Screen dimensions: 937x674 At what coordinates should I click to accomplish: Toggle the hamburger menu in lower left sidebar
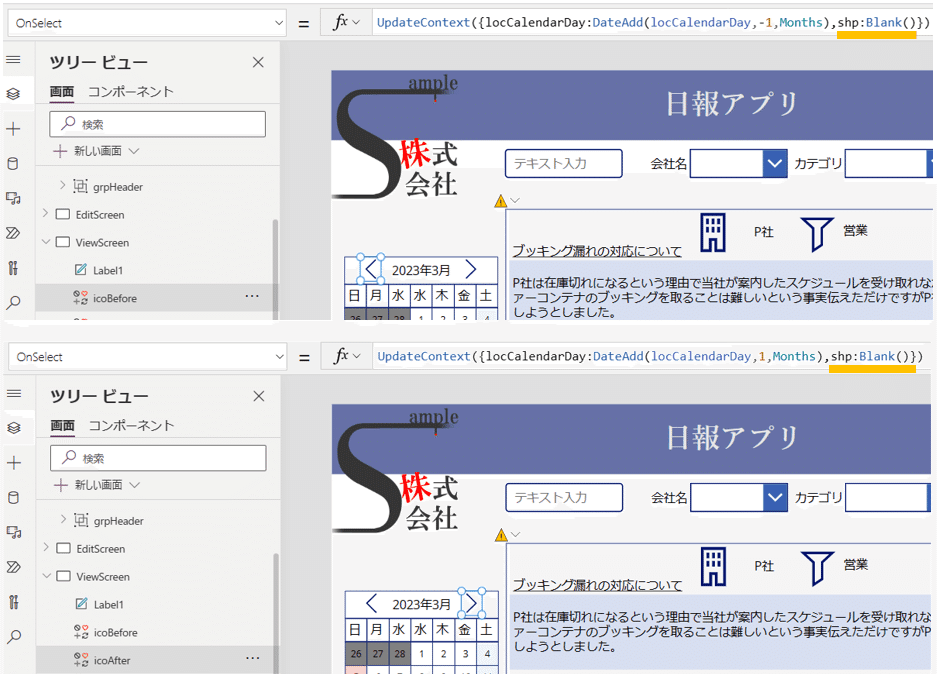tap(14, 394)
